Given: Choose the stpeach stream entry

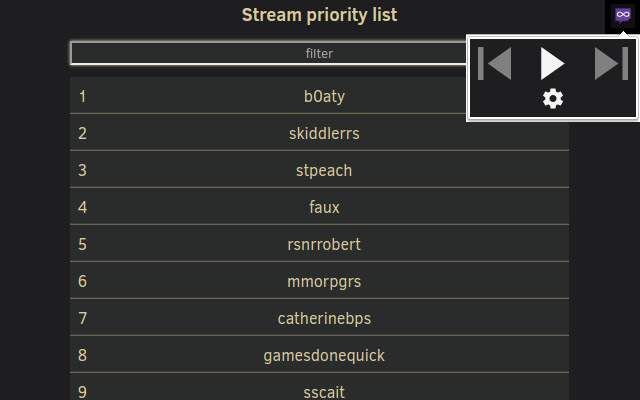Looking at the screenshot, I should coord(319,170).
